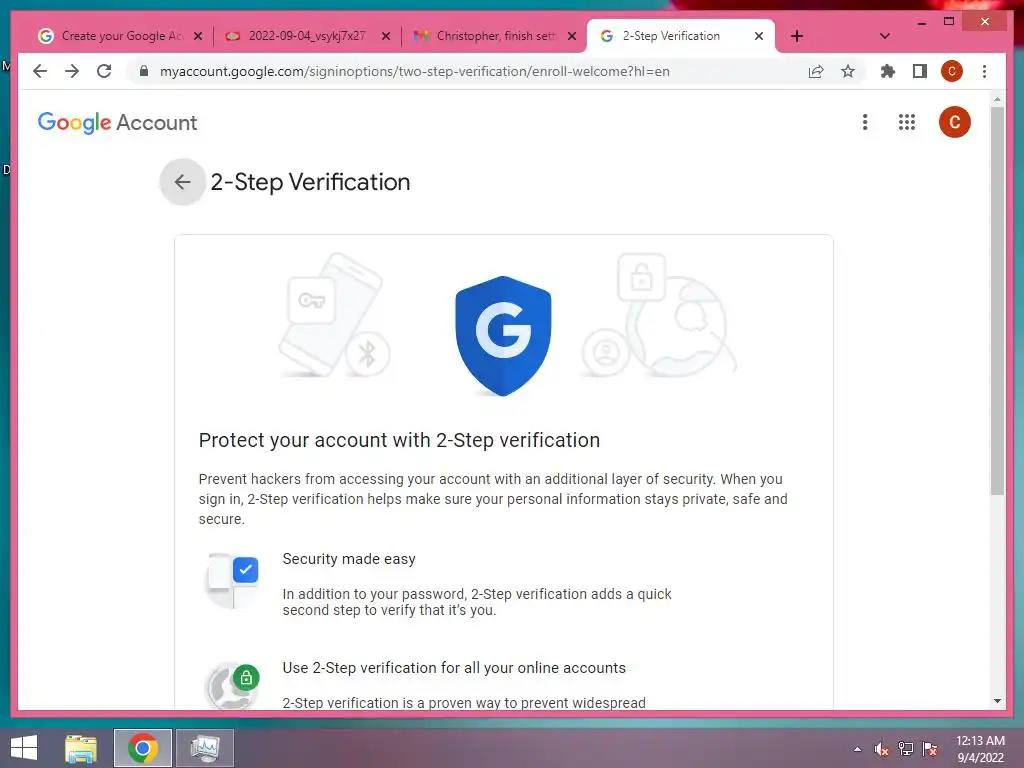
Task: Click scrollbar down arrow
Action: (x=997, y=701)
